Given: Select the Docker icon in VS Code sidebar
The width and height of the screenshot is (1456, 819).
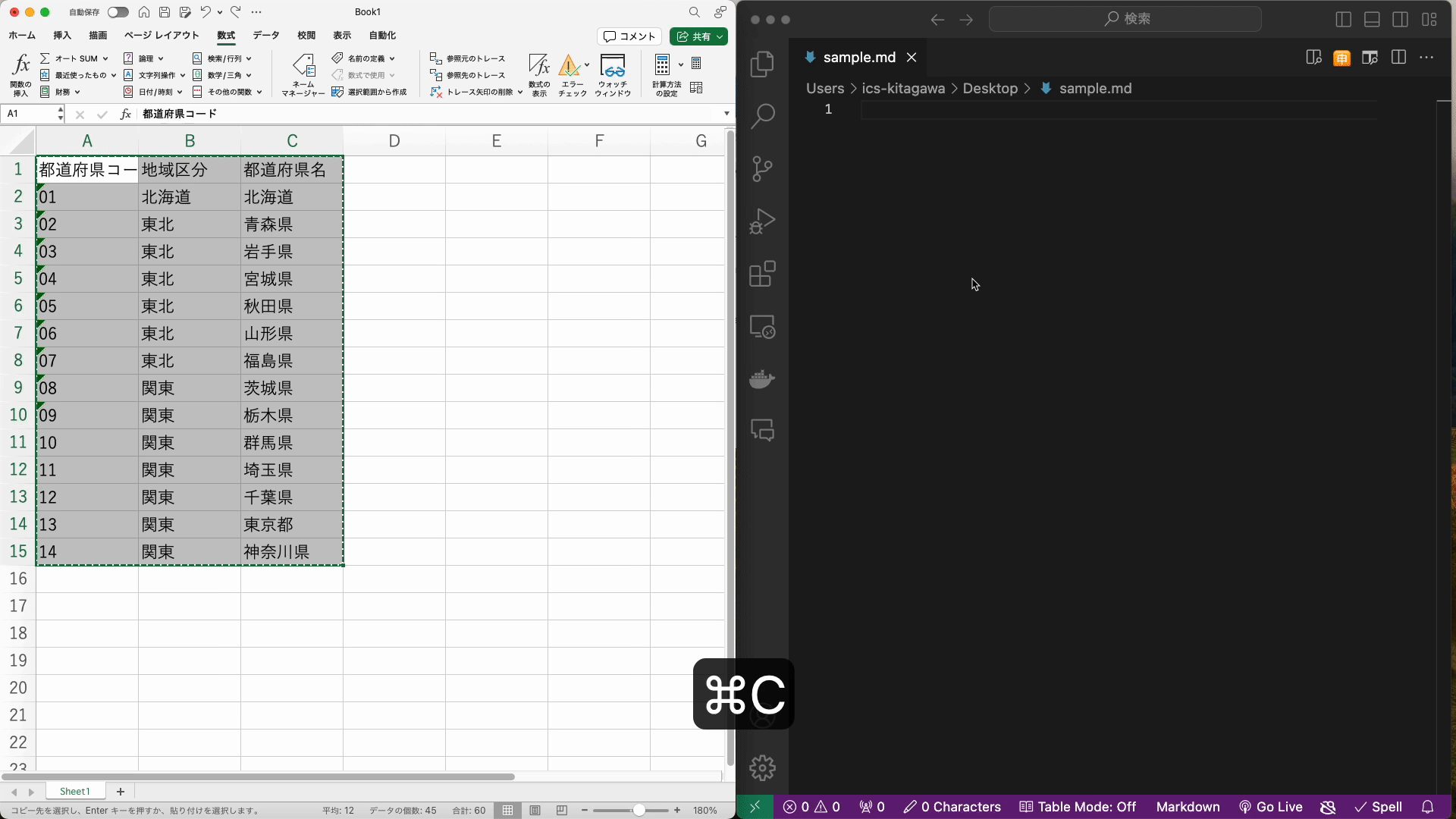Looking at the screenshot, I should pyautogui.click(x=763, y=378).
